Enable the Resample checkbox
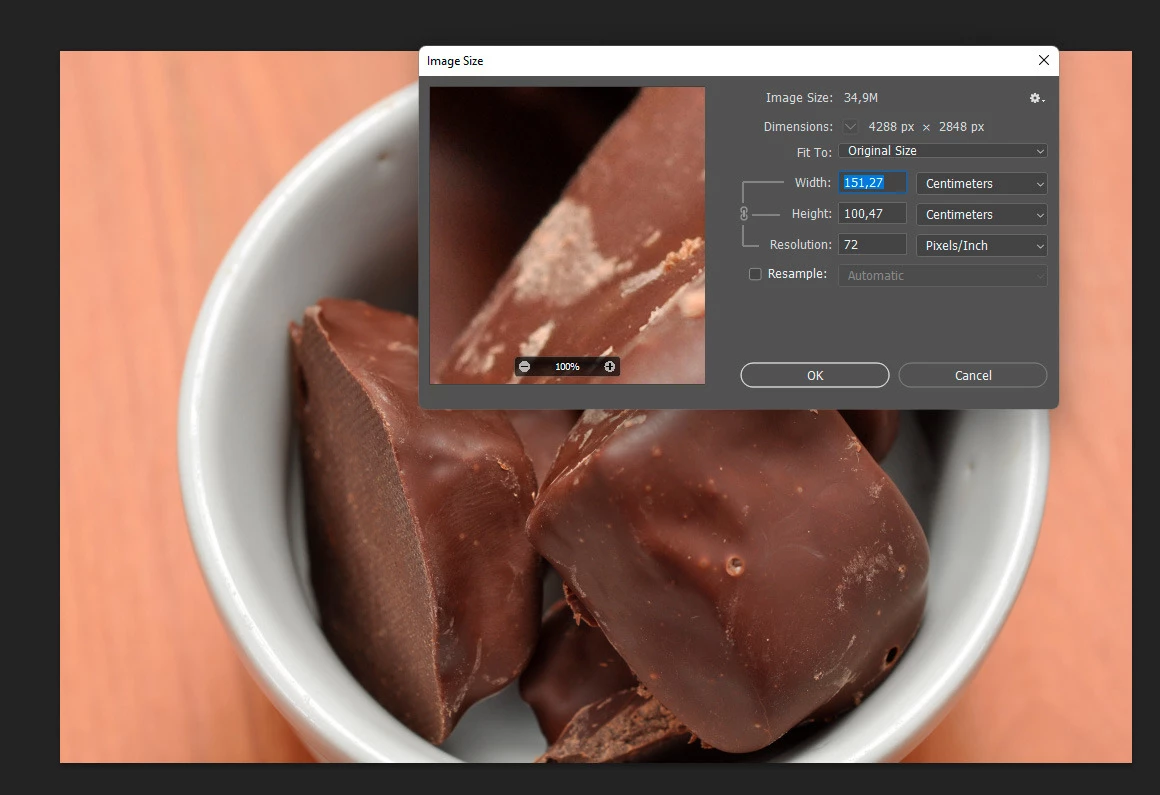1160x795 pixels. click(x=755, y=274)
